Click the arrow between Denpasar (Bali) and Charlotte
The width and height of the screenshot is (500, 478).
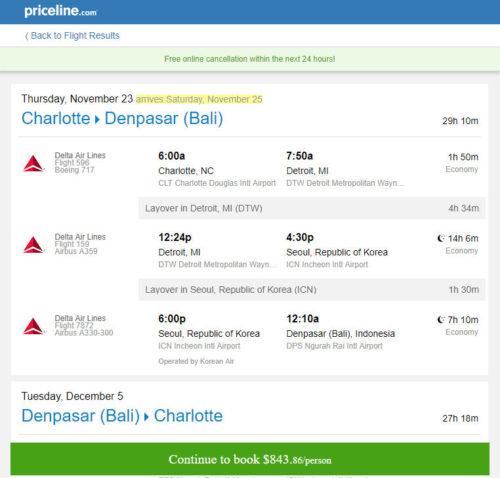(x=146, y=417)
